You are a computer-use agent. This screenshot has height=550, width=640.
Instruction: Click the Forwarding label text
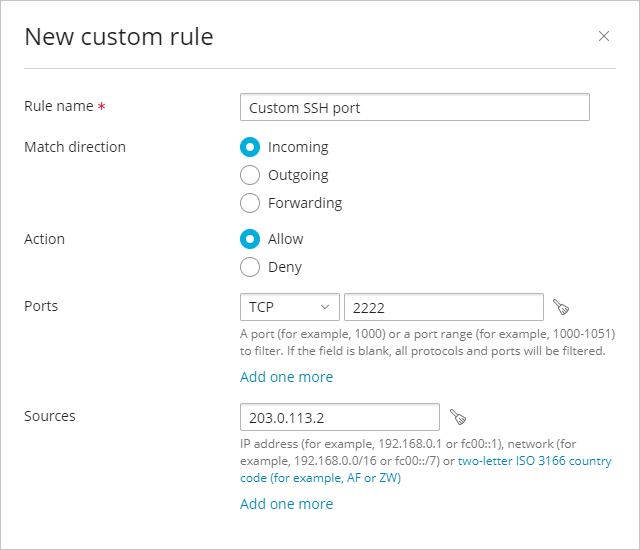click(305, 203)
